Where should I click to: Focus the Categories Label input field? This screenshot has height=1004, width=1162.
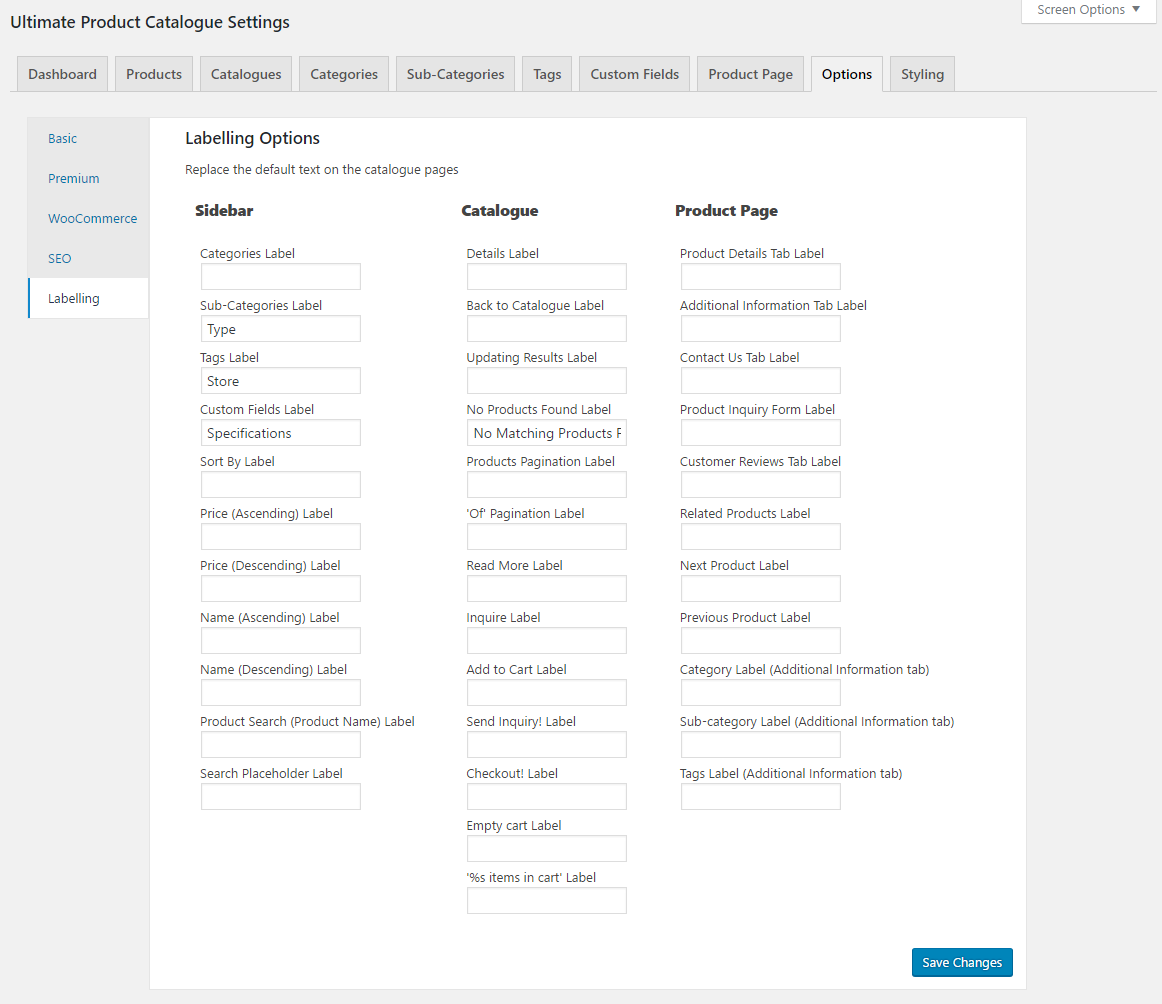point(281,277)
